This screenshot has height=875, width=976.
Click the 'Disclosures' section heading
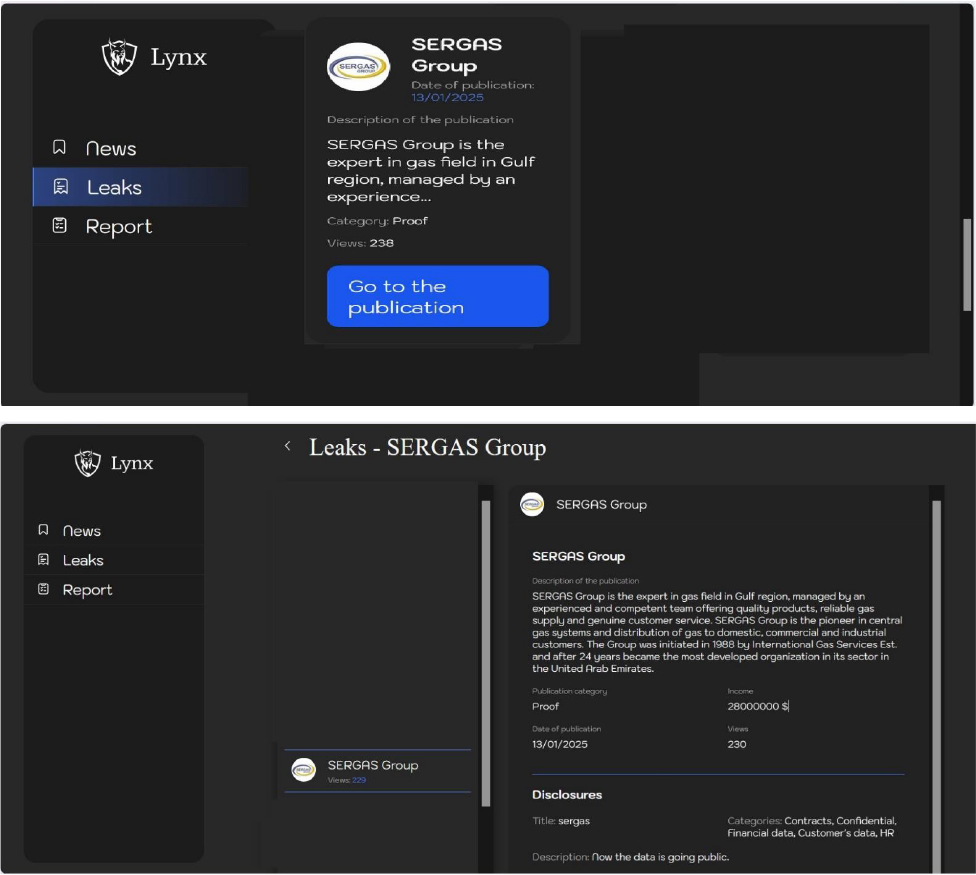click(567, 795)
